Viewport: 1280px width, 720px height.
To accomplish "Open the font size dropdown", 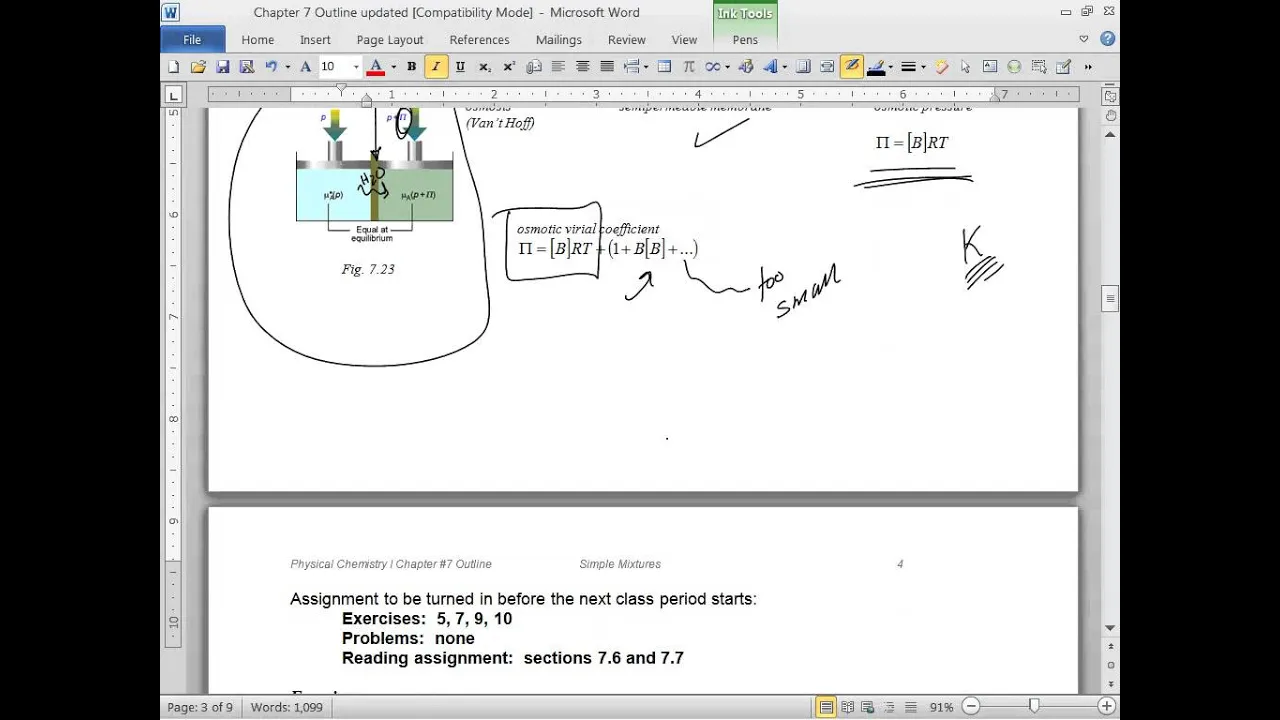I will 356,67.
